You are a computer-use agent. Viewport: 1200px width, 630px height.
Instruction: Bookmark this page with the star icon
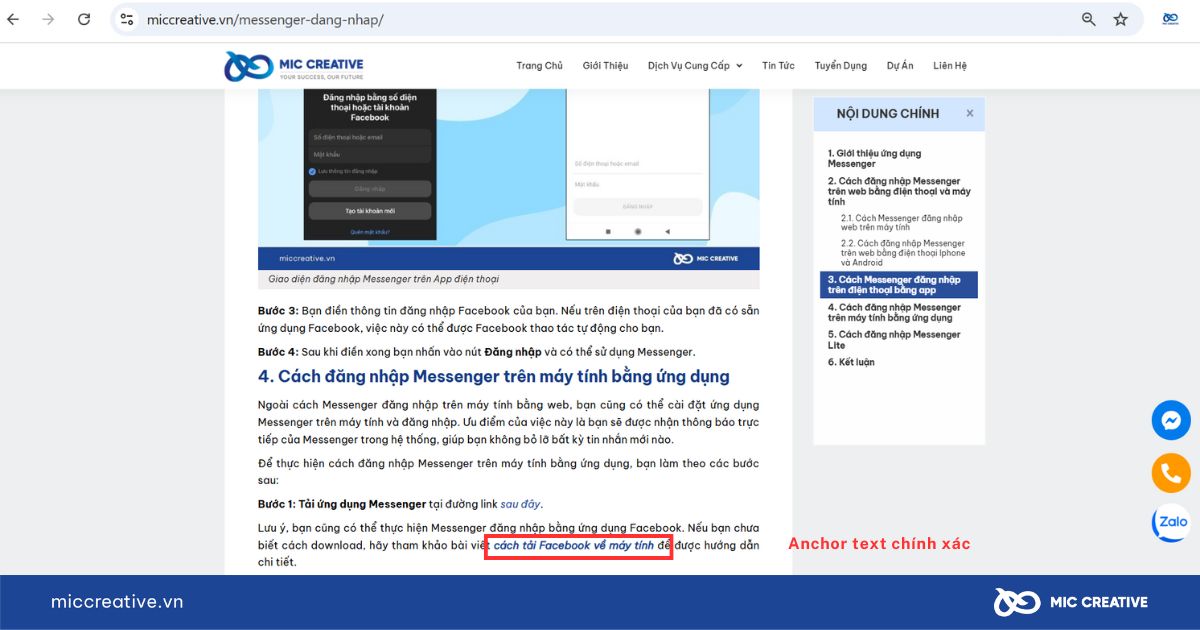1121,19
